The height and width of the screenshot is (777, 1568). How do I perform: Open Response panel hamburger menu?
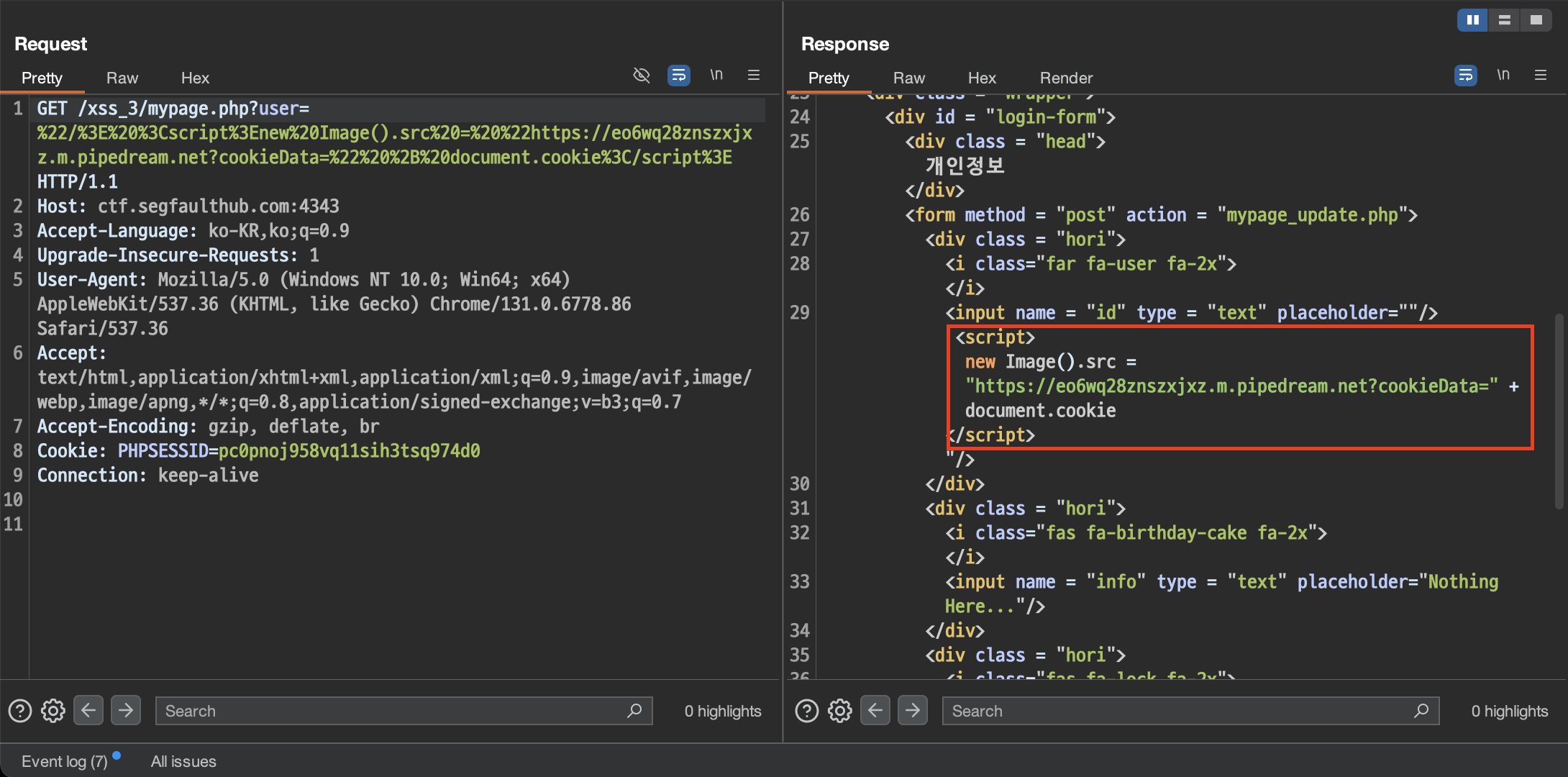pyautogui.click(x=1541, y=76)
